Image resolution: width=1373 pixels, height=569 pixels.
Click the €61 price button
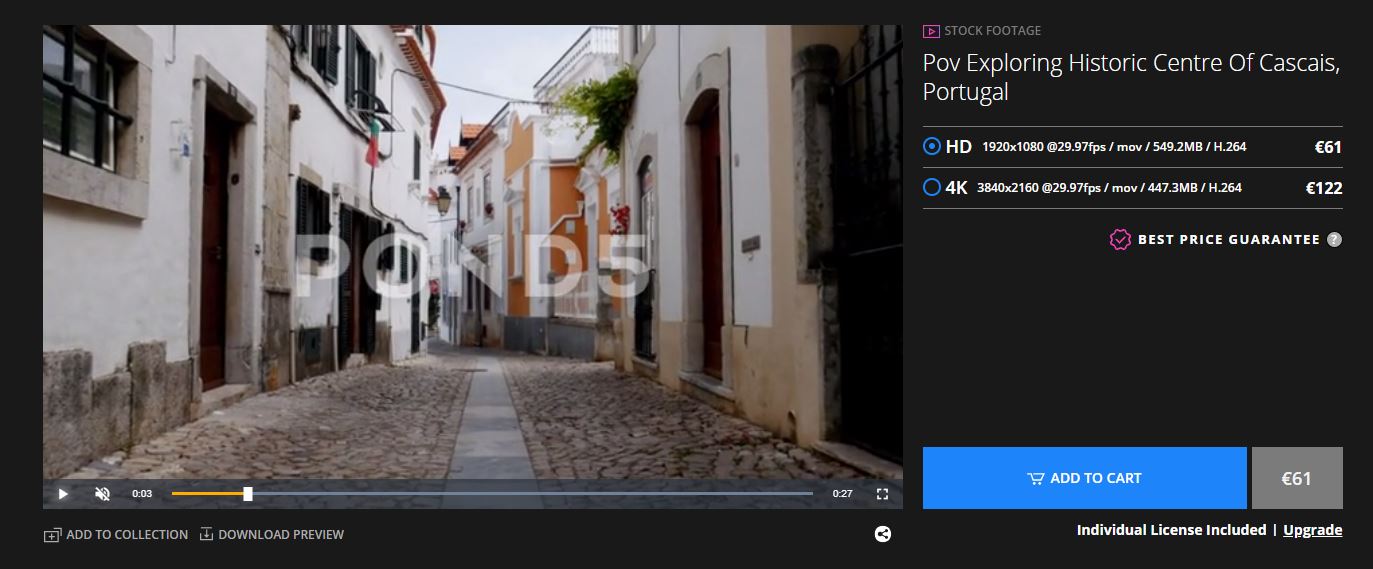click(x=1297, y=478)
